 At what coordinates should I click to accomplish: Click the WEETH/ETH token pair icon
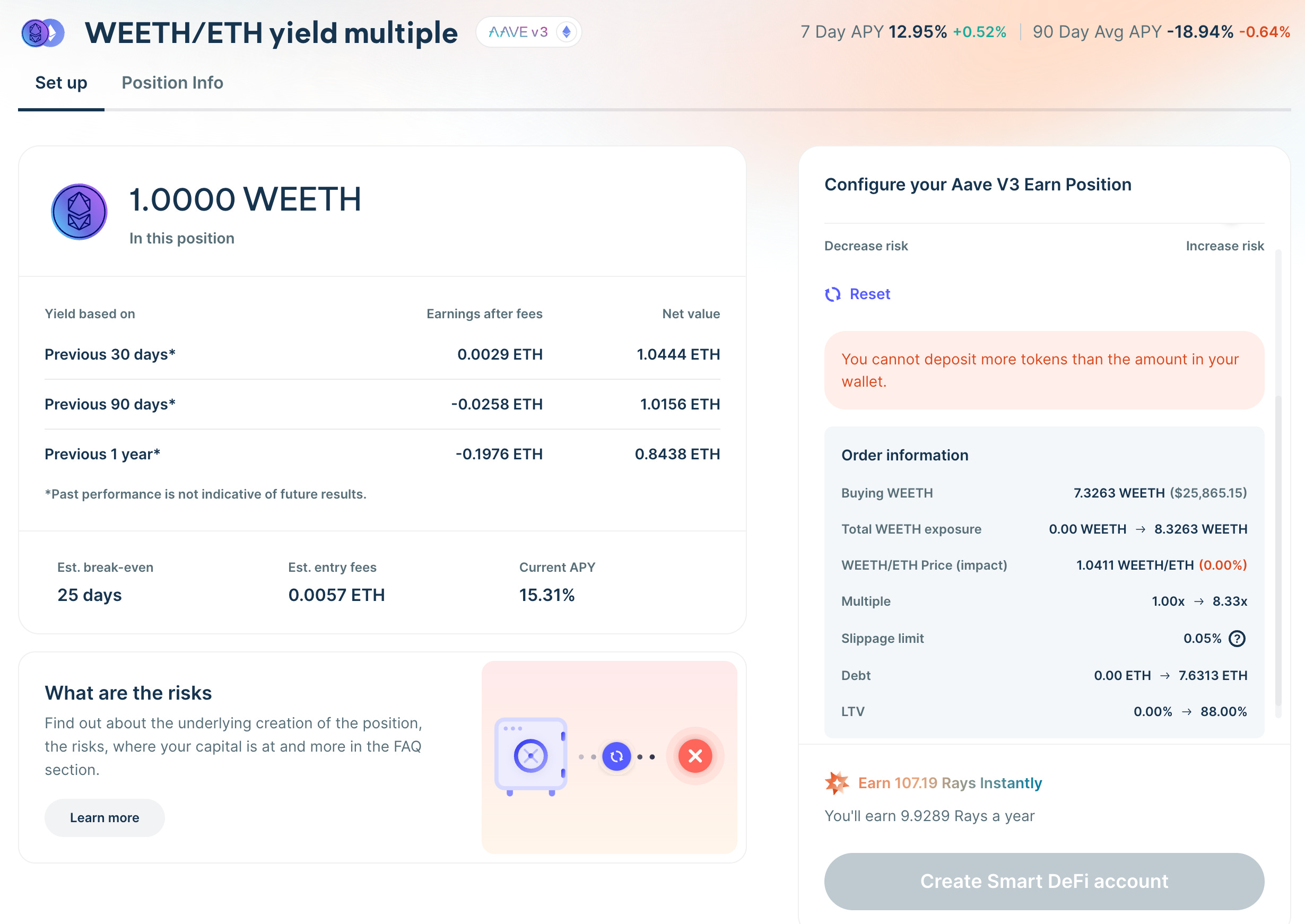click(42, 33)
